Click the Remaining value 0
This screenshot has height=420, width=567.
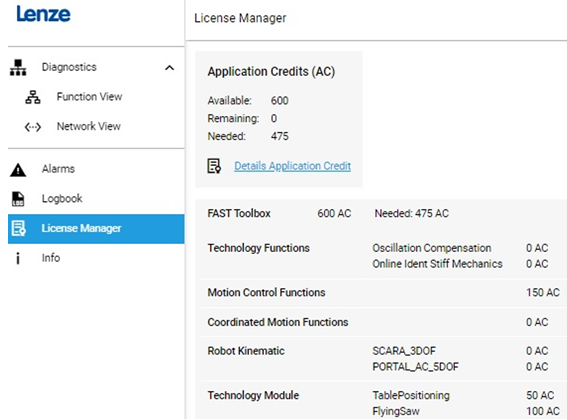[274, 118]
